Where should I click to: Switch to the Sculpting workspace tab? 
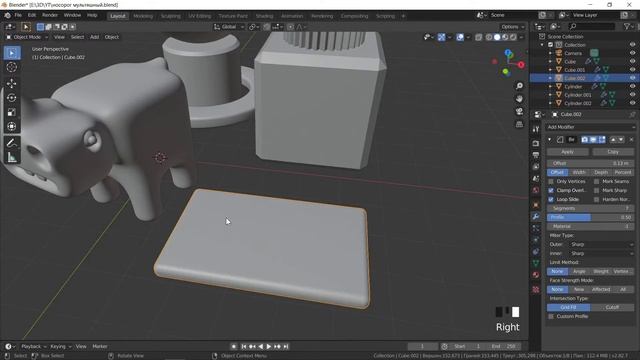[x=171, y=16]
